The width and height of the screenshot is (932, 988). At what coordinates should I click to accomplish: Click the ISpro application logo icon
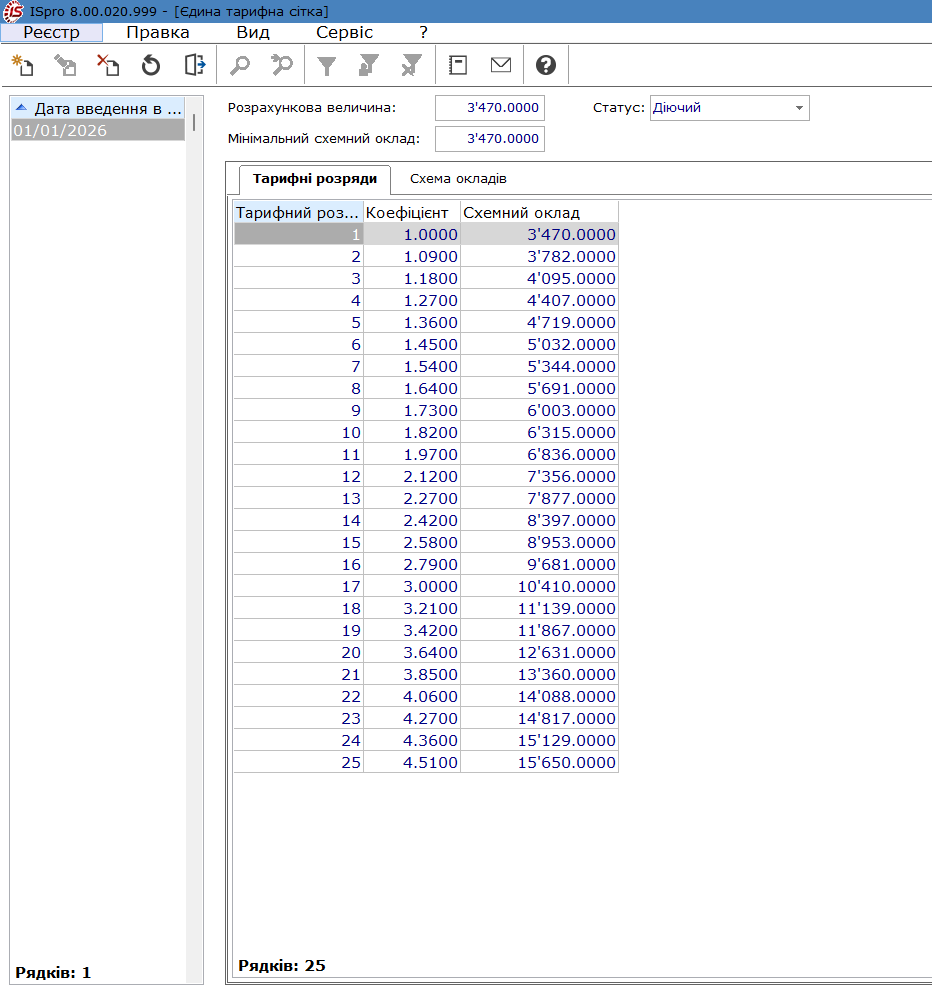coord(13,11)
